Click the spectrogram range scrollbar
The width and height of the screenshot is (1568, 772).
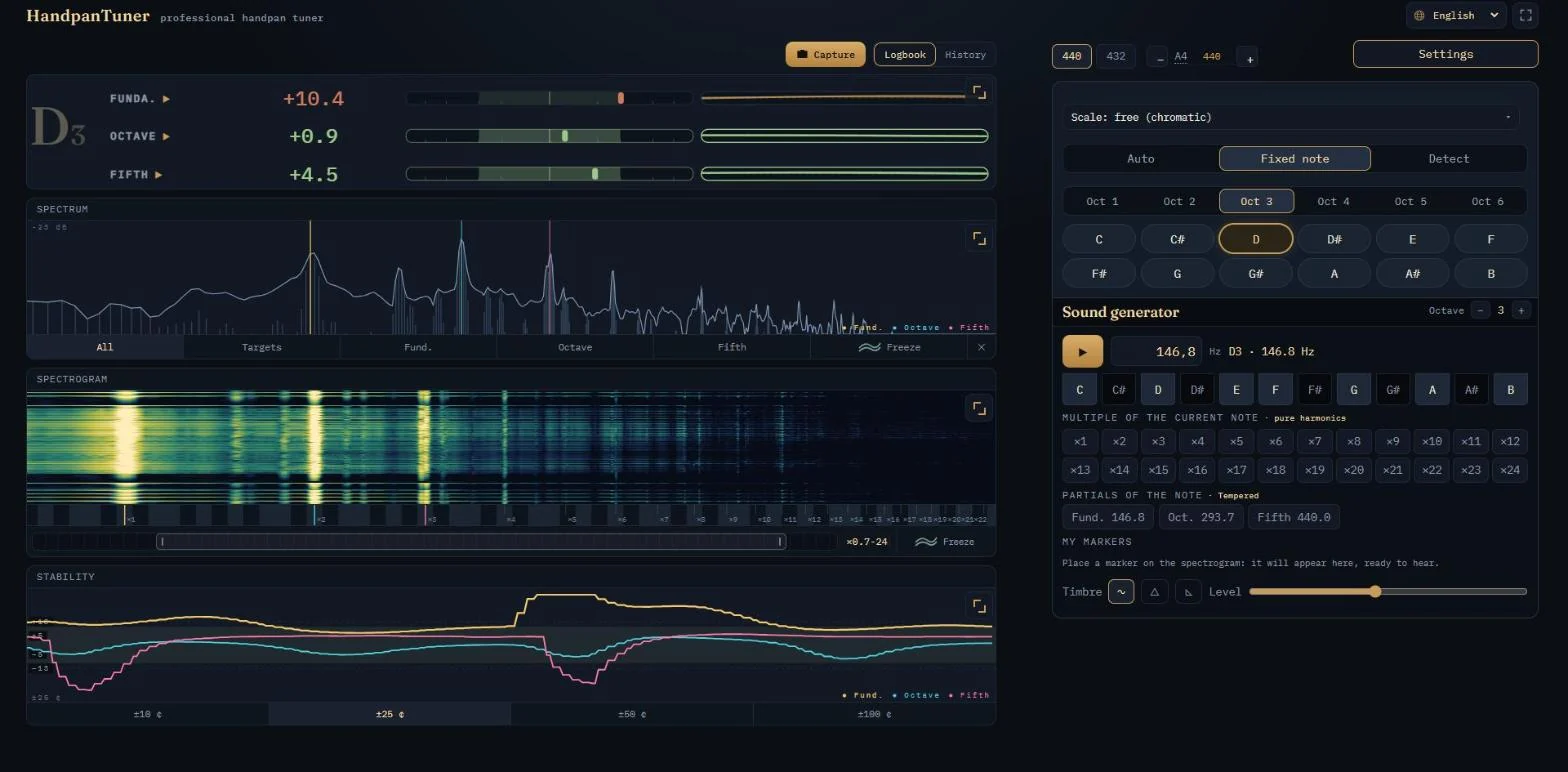470,542
